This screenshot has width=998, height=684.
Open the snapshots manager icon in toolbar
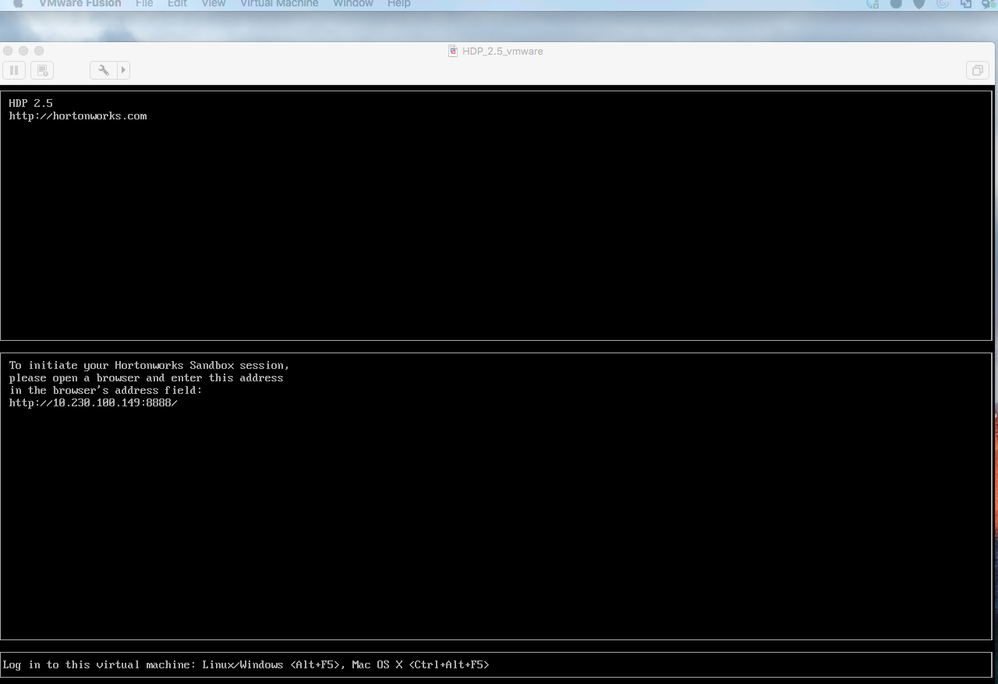[43, 70]
